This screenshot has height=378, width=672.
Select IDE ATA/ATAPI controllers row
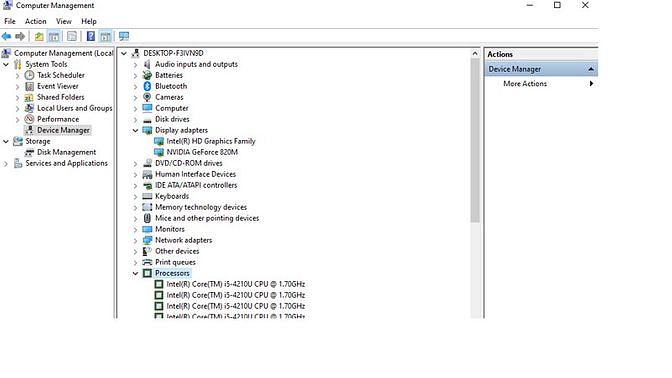click(x=196, y=185)
